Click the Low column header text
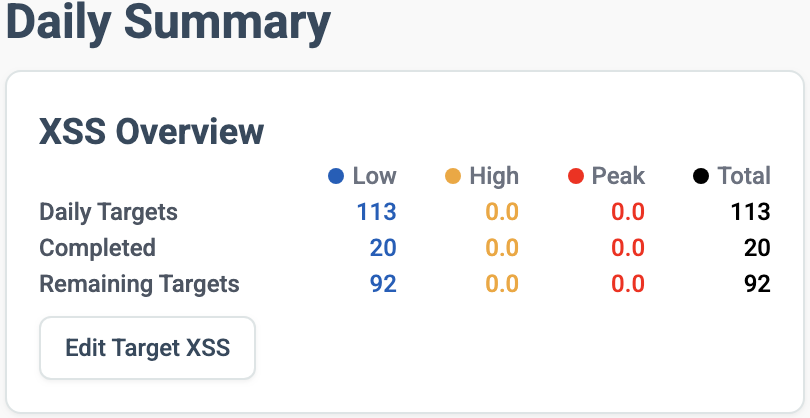 pyautogui.click(x=374, y=177)
